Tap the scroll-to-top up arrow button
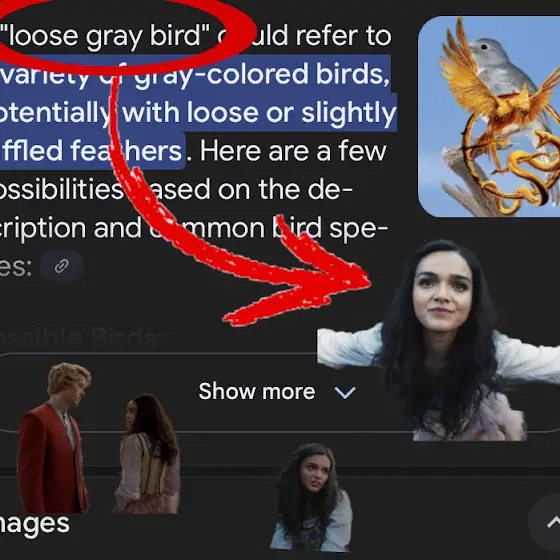This screenshot has width=560, height=560. [x=550, y=522]
